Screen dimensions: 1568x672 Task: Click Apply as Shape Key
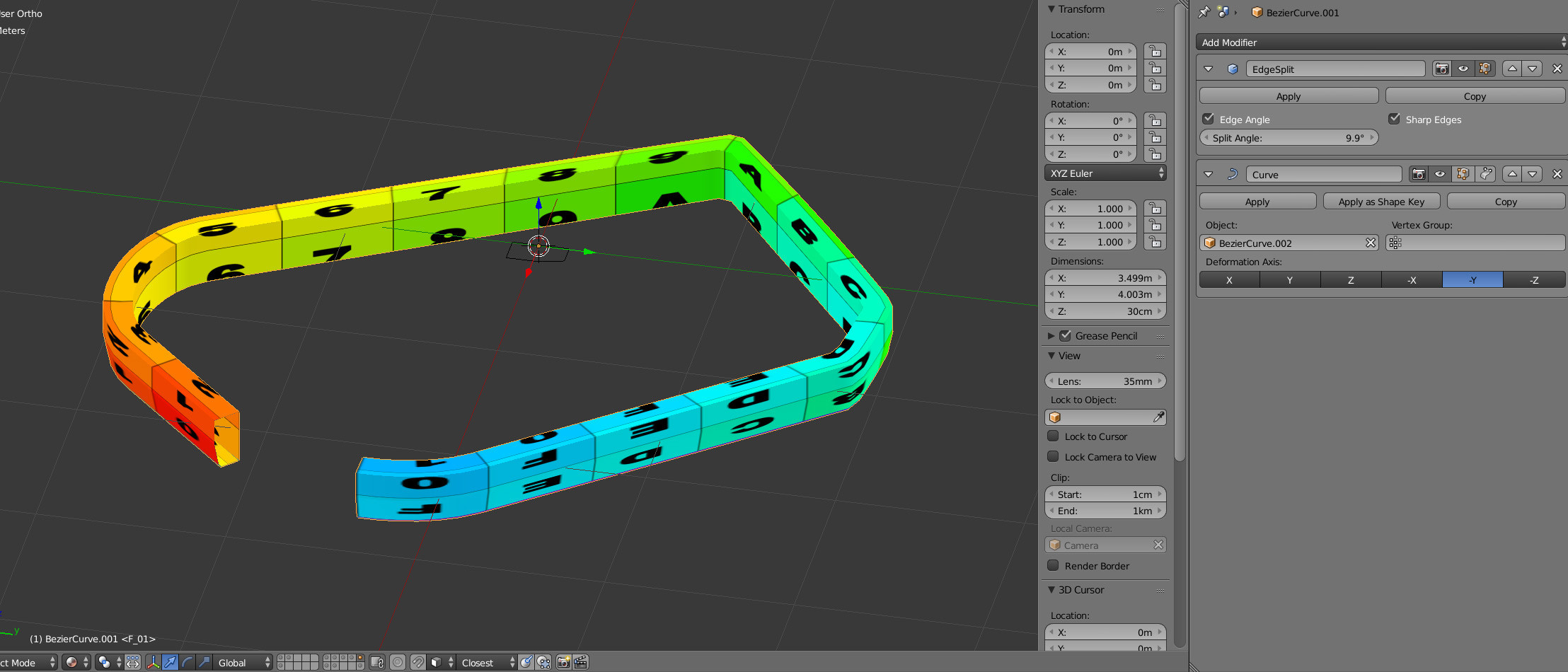(1381, 202)
